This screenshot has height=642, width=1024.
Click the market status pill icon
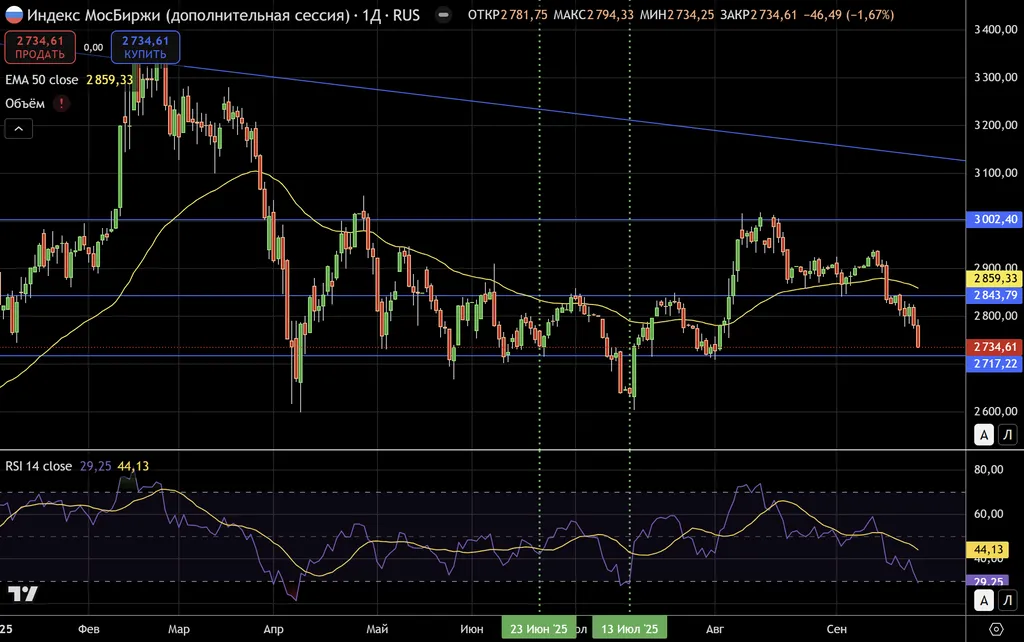tap(444, 15)
